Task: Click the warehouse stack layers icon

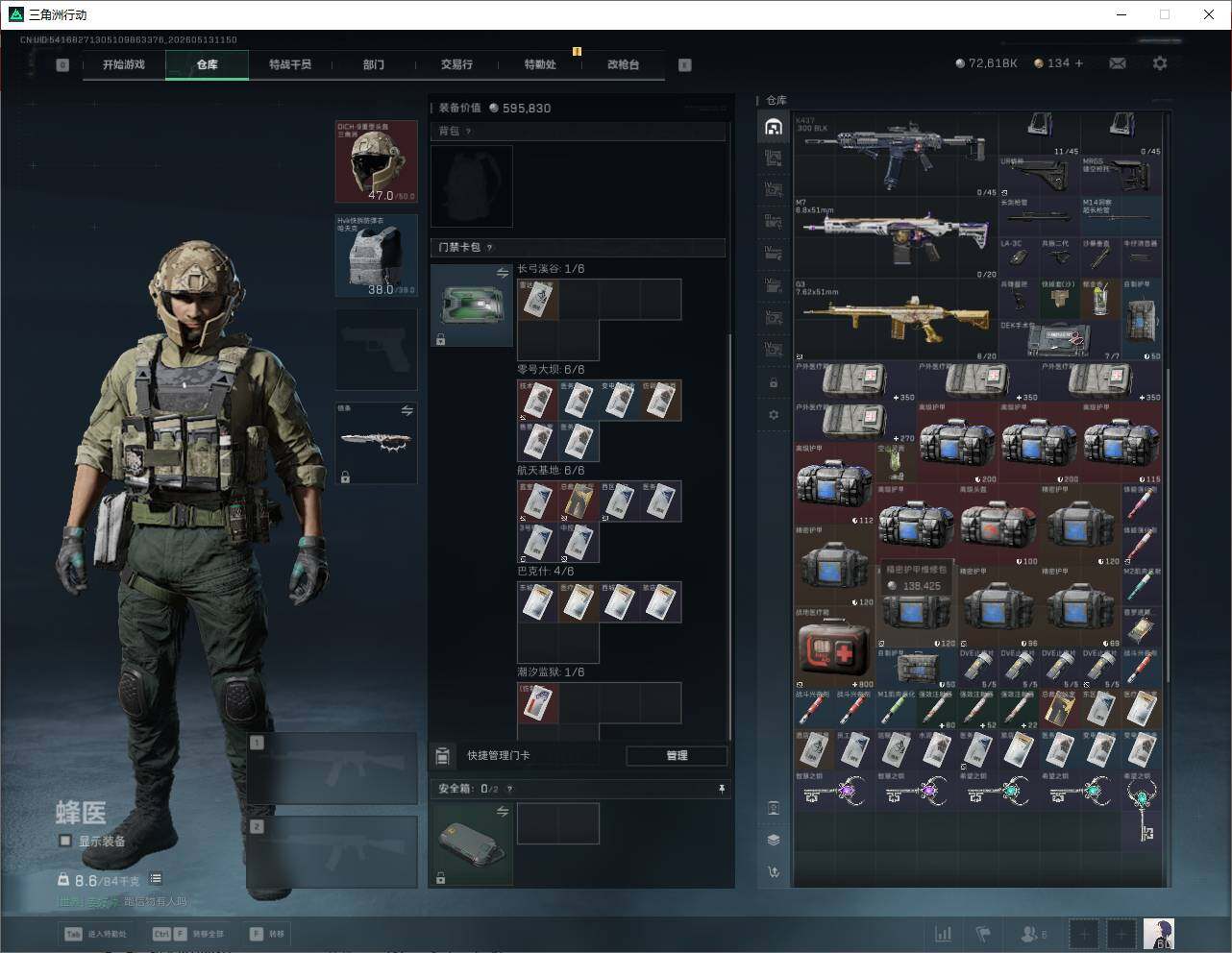Action: tap(774, 840)
